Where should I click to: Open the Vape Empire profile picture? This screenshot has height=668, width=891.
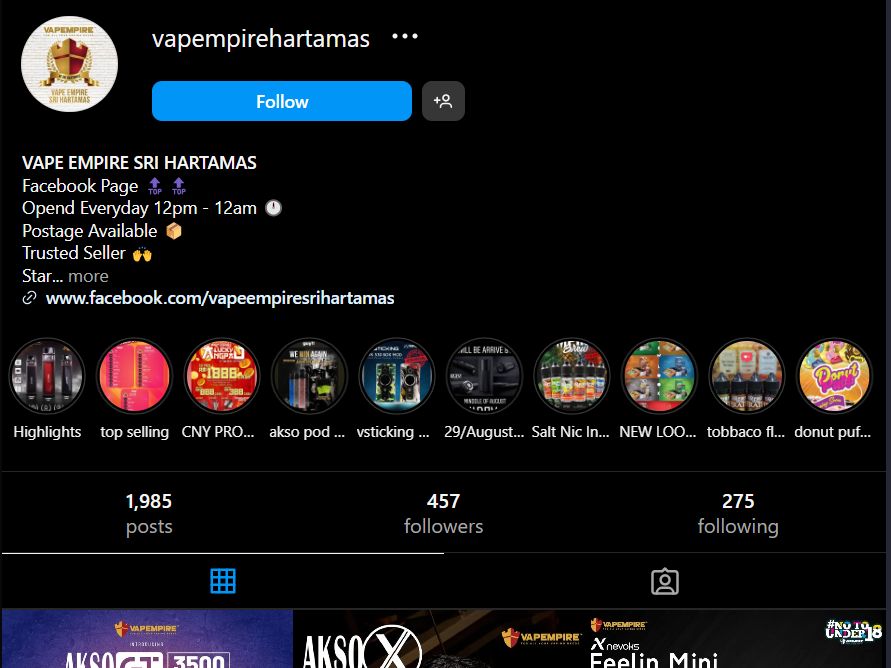point(69,64)
